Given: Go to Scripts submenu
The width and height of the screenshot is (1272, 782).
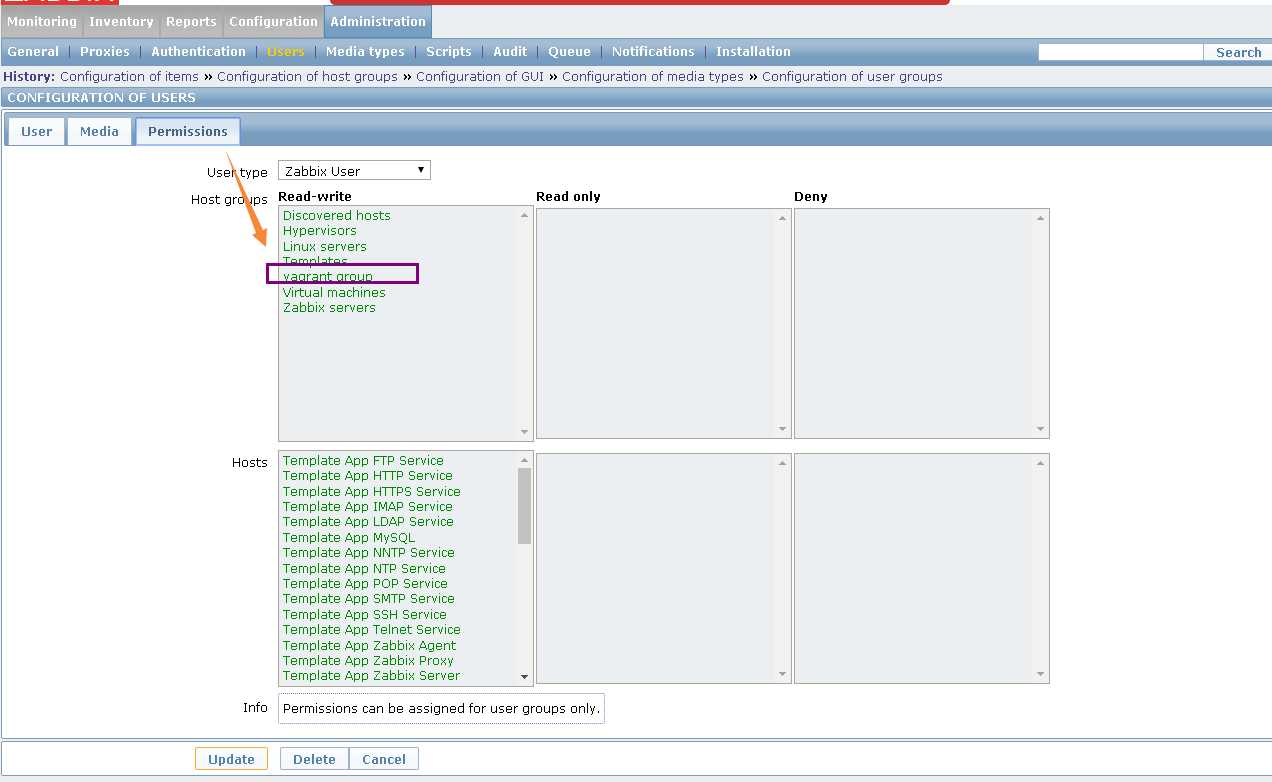Looking at the screenshot, I should coord(449,52).
